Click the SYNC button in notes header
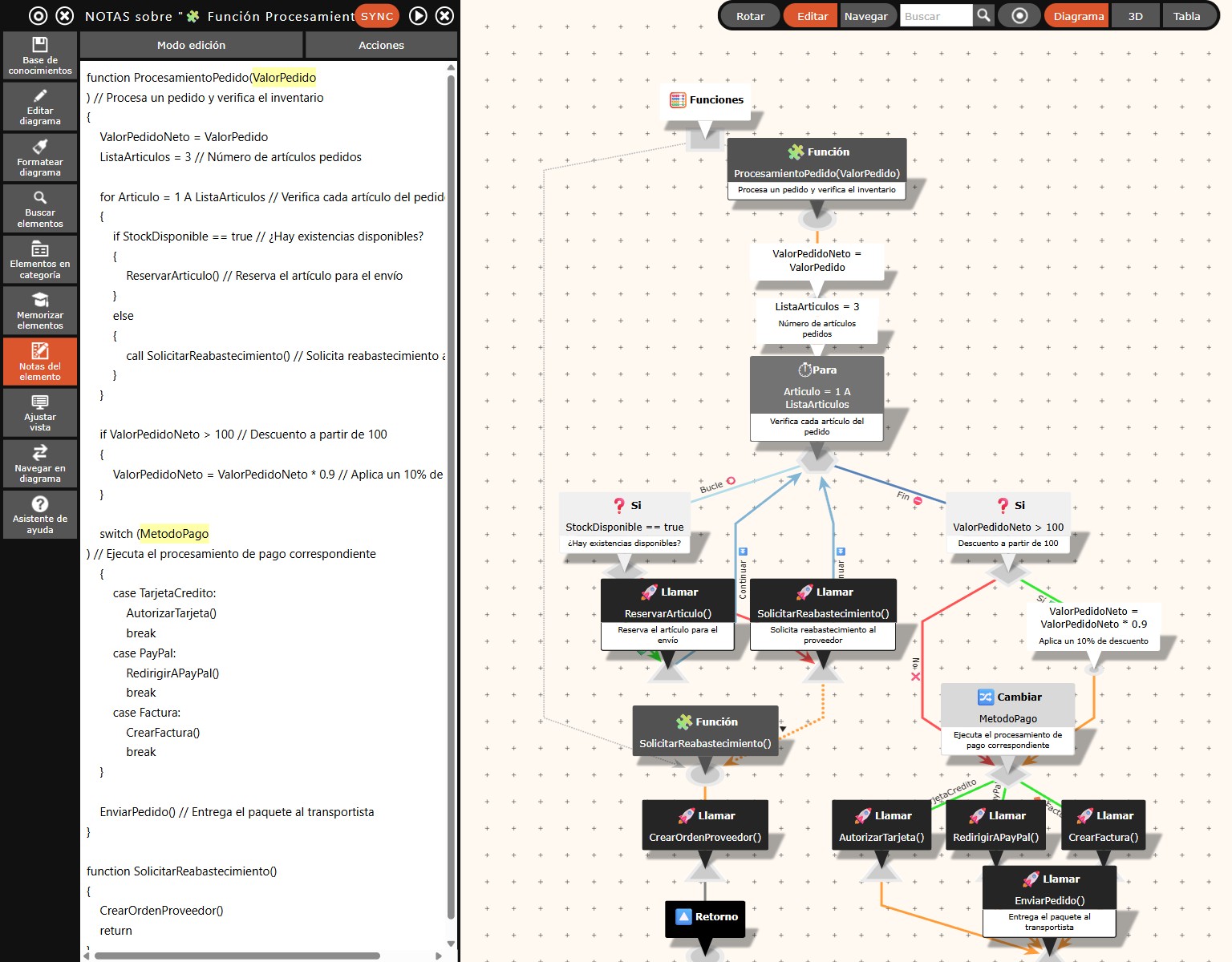The image size is (1232, 962). tap(377, 16)
